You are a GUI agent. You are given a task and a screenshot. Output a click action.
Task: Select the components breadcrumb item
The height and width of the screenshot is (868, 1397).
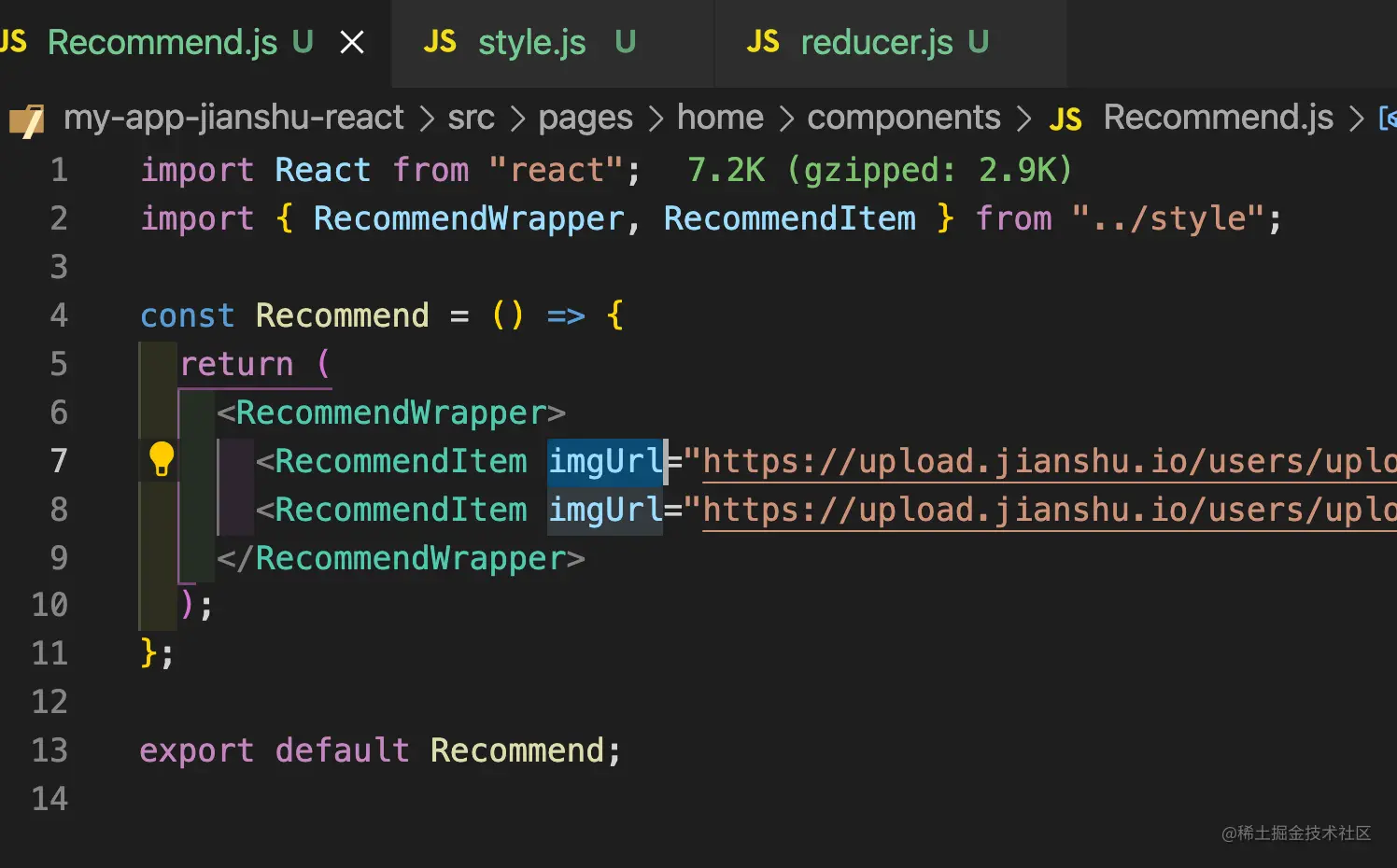coord(903,118)
